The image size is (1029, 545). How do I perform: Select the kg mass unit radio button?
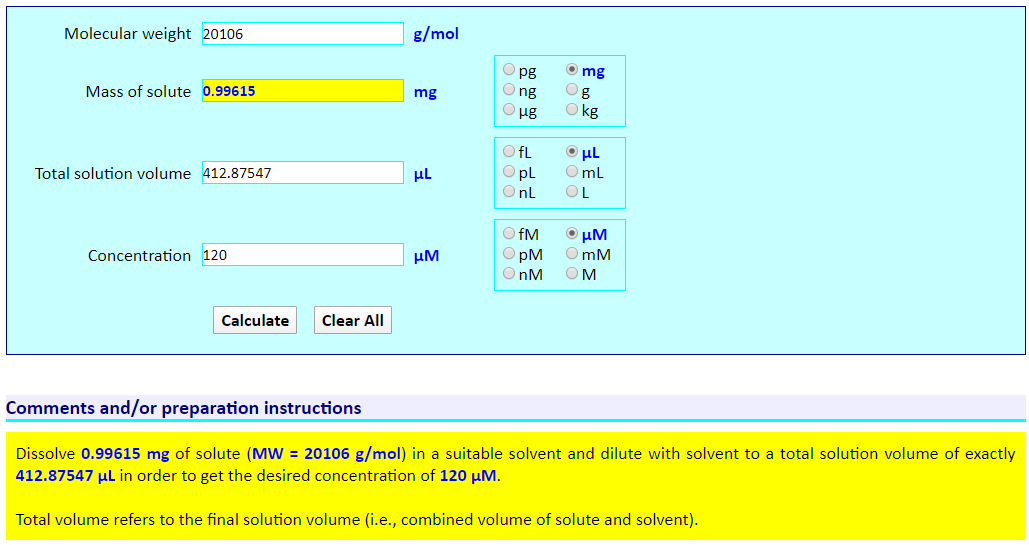(572, 110)
